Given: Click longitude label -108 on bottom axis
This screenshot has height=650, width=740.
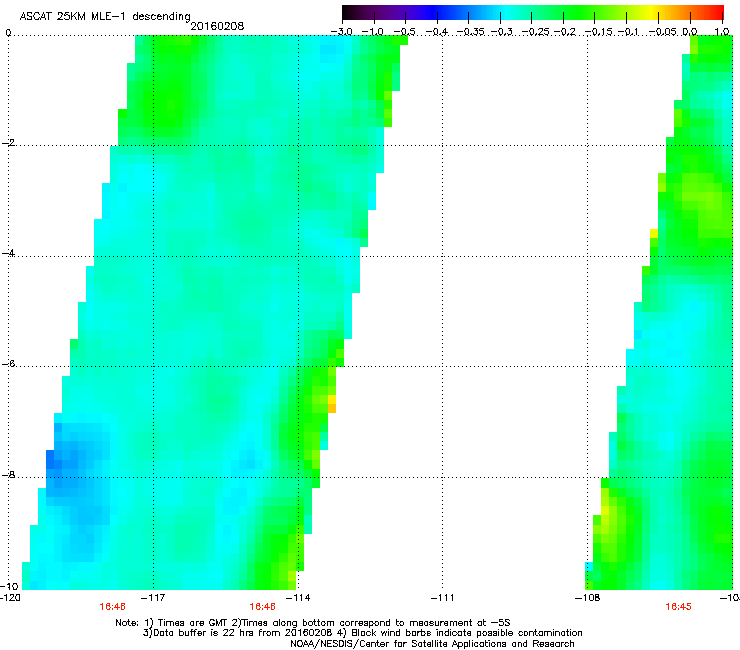Looking at the screenshot, I should (x=588, y=598).
